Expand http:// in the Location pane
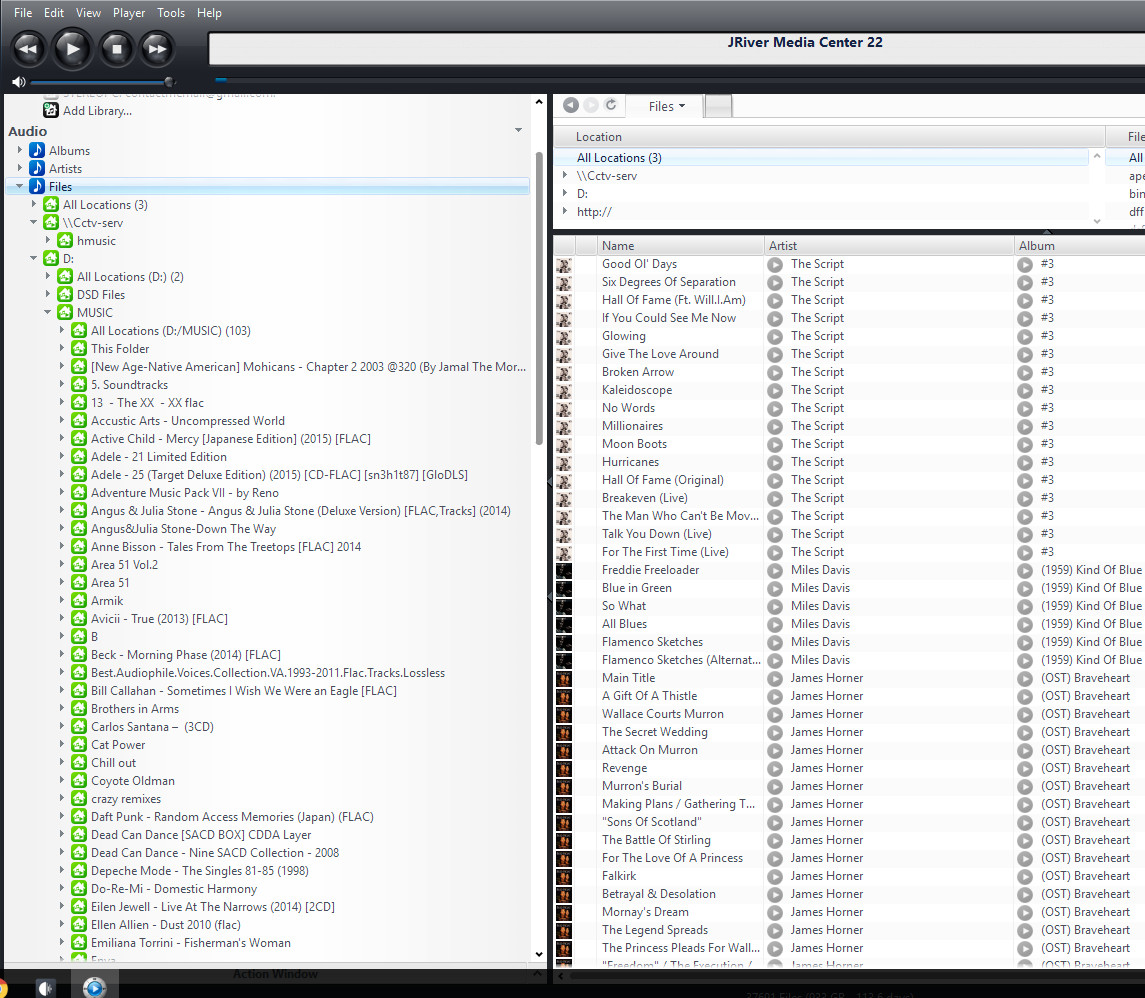 [x=564, y=211]
